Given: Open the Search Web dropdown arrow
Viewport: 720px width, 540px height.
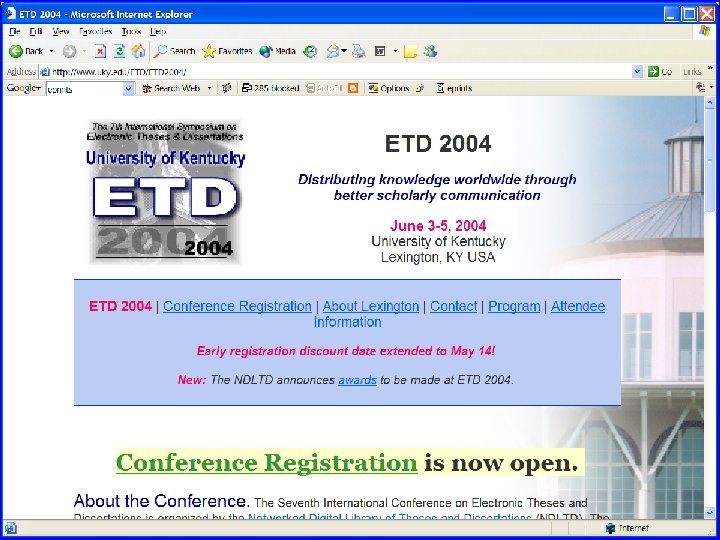Looking at the screenshot, I should pyautogui.click(x=209, y=88).
